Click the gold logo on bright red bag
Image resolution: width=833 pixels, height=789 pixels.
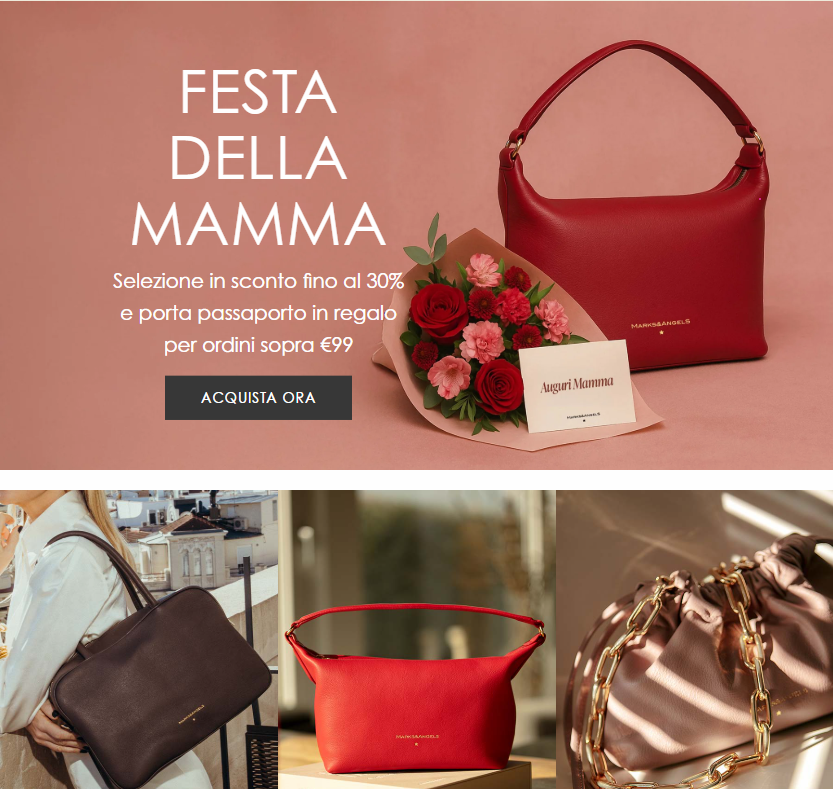point(417,737)
